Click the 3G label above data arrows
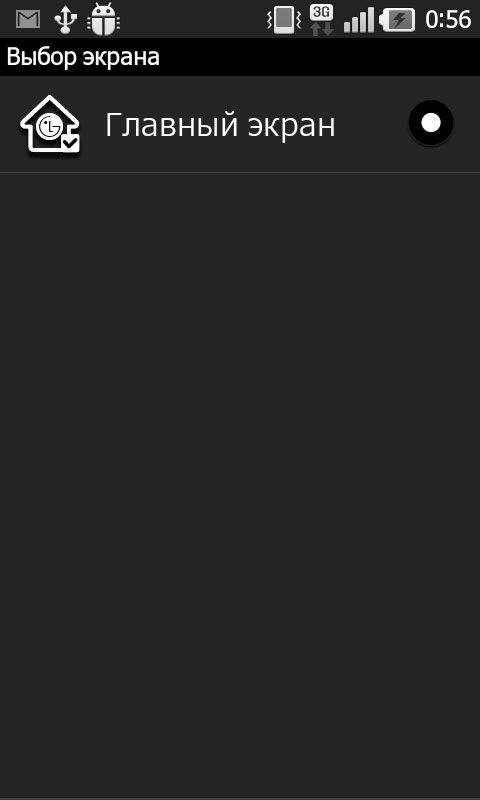This screenshot has height=800, width=480. click(321, 12)
